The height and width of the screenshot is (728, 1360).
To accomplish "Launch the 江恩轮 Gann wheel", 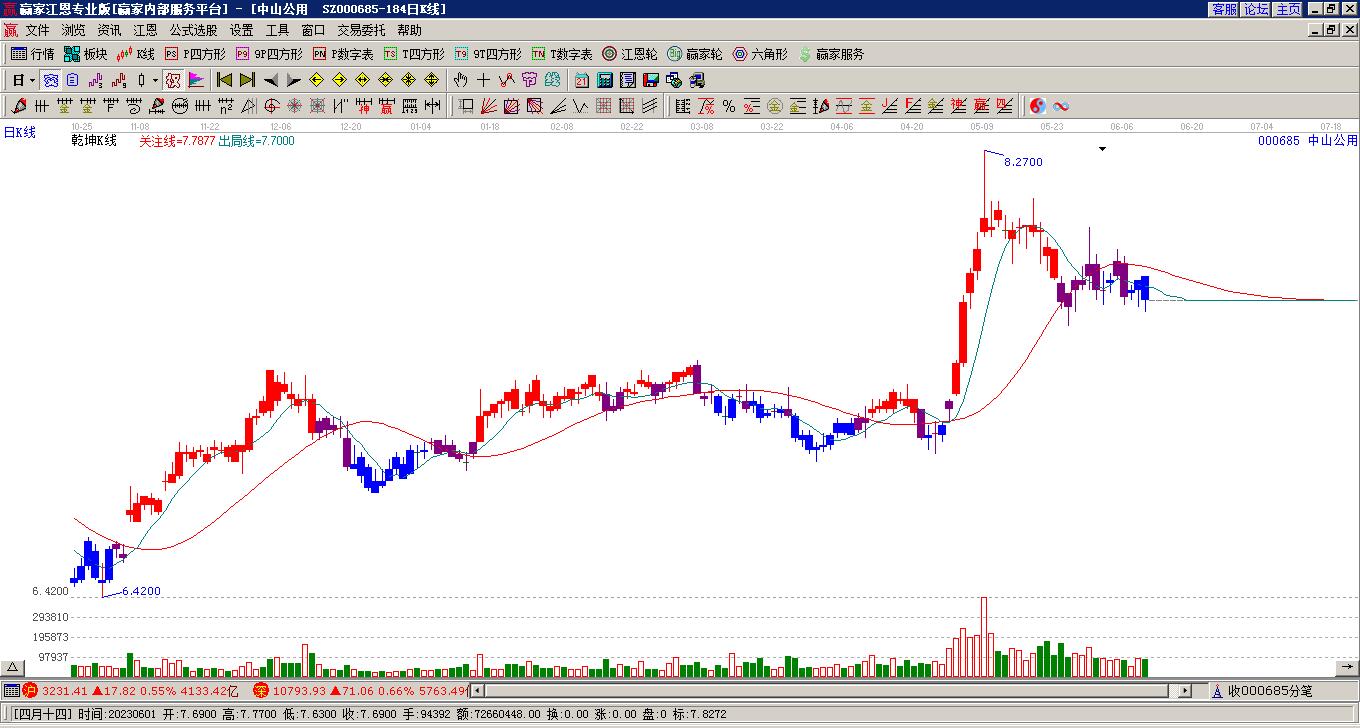I will (630, 54).
